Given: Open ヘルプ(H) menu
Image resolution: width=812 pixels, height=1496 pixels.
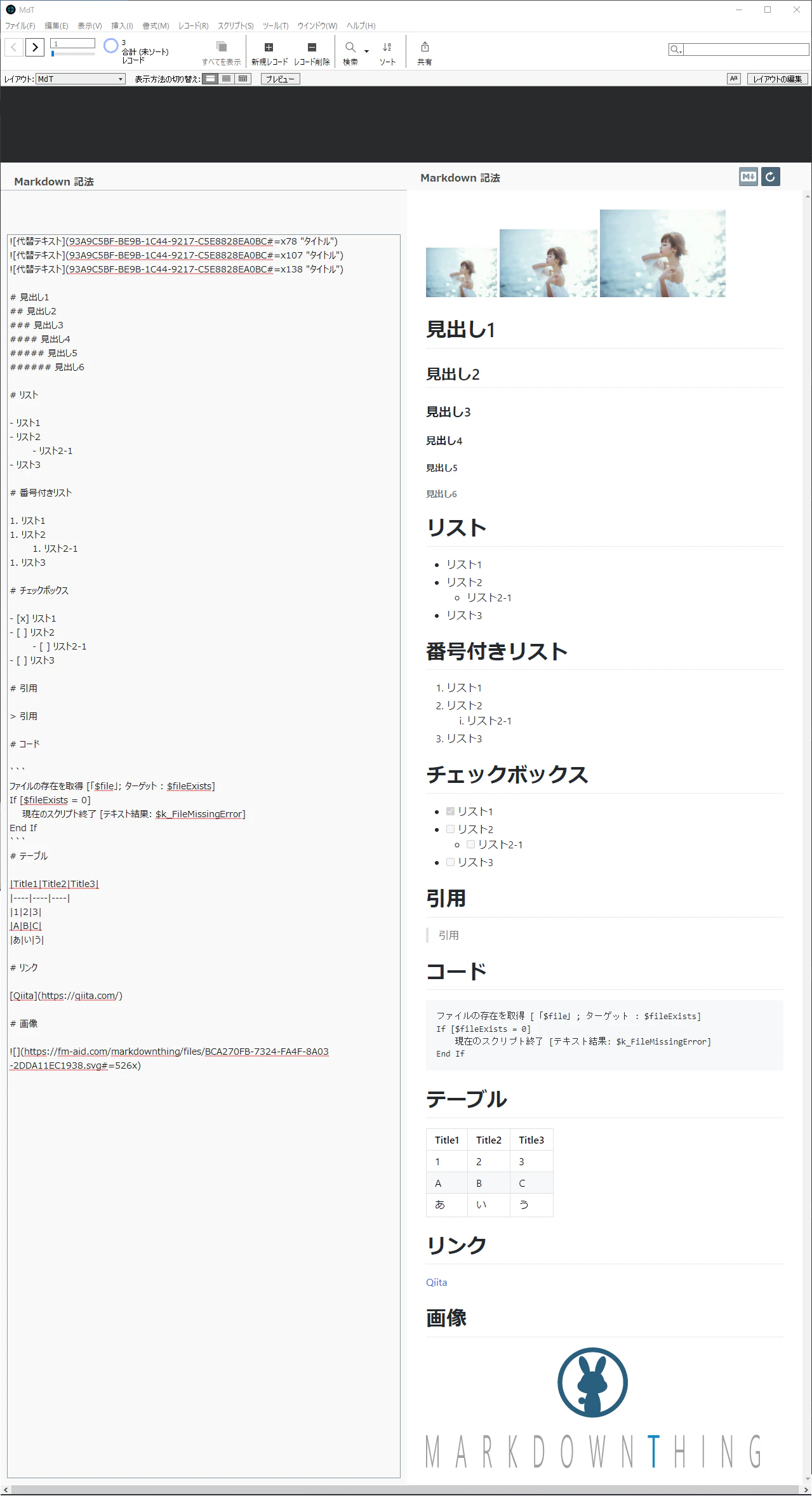Looking at the screenshot, I should click(x=361, y=26).
